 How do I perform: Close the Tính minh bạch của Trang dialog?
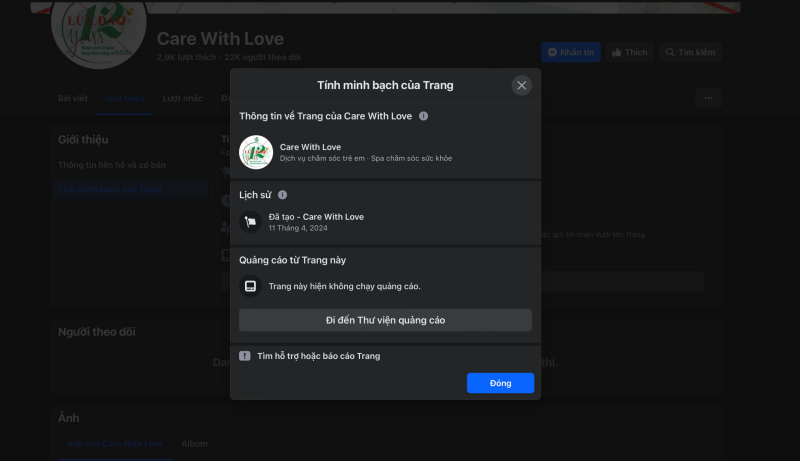pyautogui.click(x=521, y=85)
